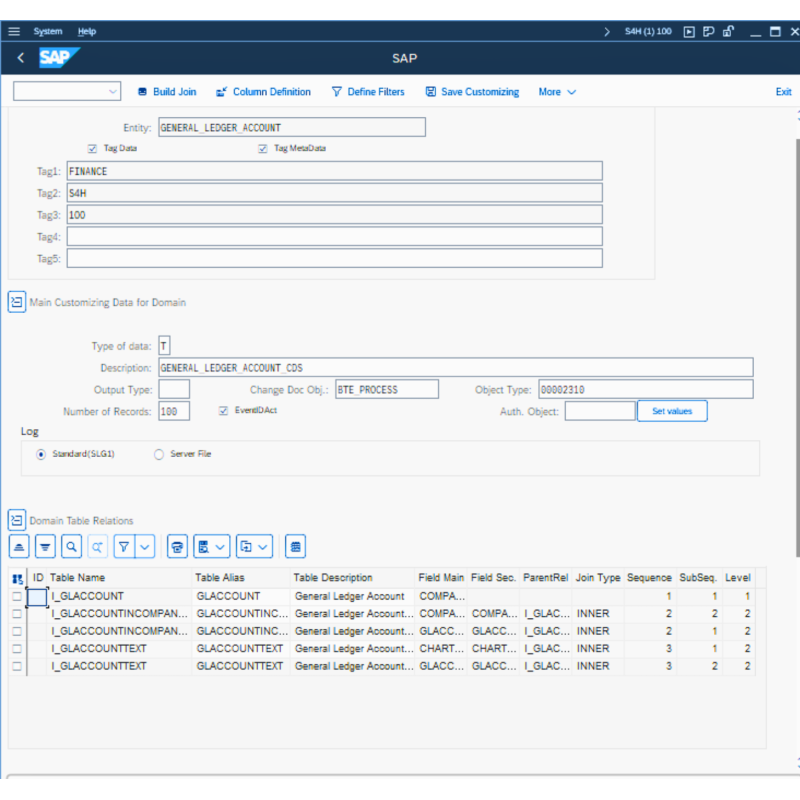Click the Set values button
800x800 pixels.
(x=671, y=410)
